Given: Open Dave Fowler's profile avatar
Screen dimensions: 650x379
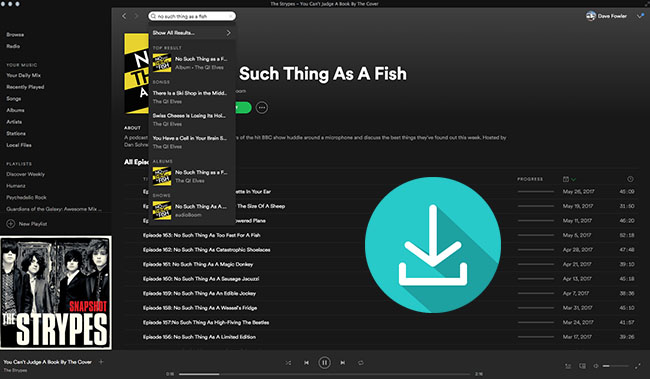Looking at the screenshot, I should point(591,16).
